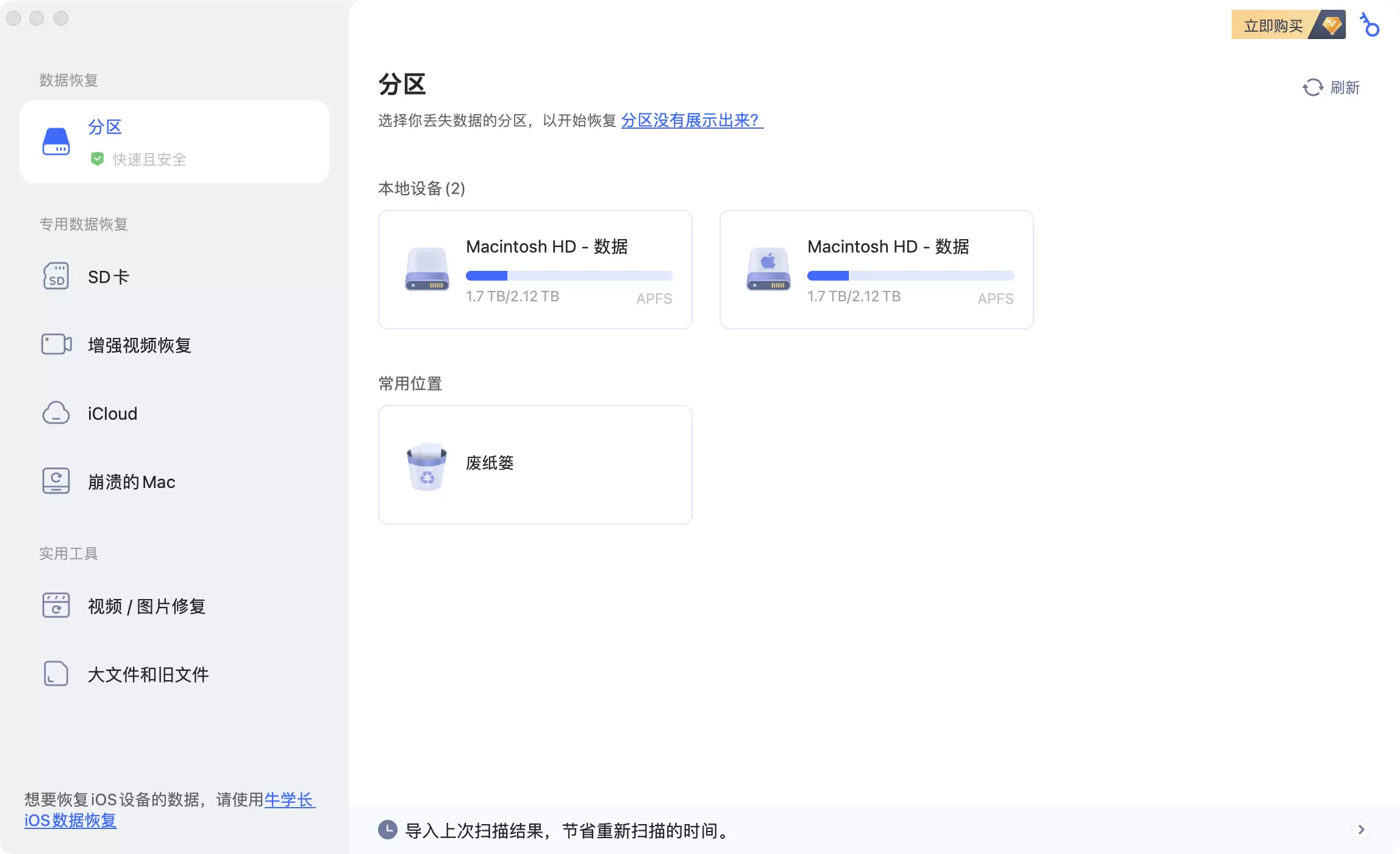Click the iCloud cloud icon
This screenshot has height=854, width=1400.
[x=56, y=413]
